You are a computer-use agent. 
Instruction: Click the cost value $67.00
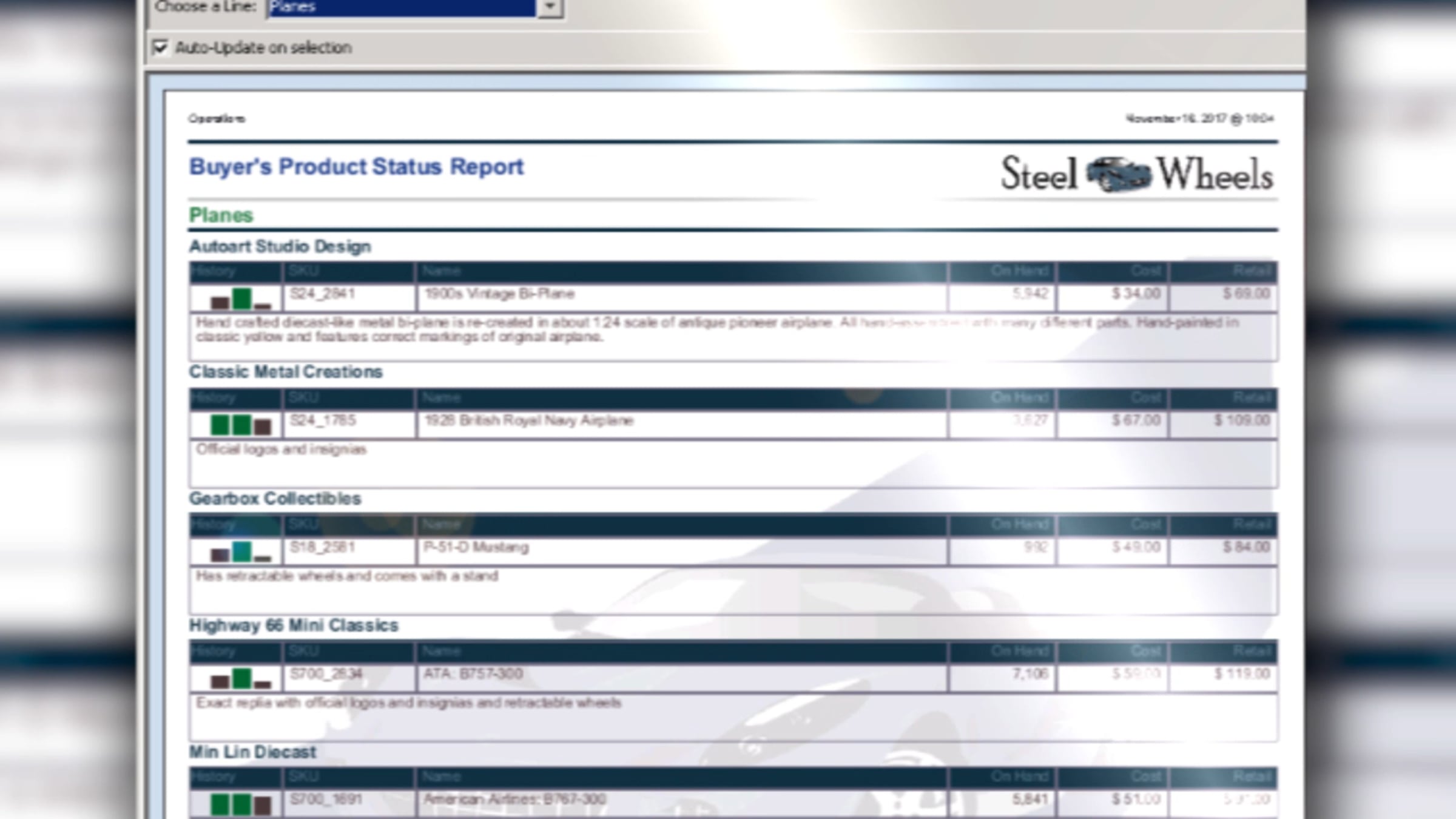coord(1136,421)
